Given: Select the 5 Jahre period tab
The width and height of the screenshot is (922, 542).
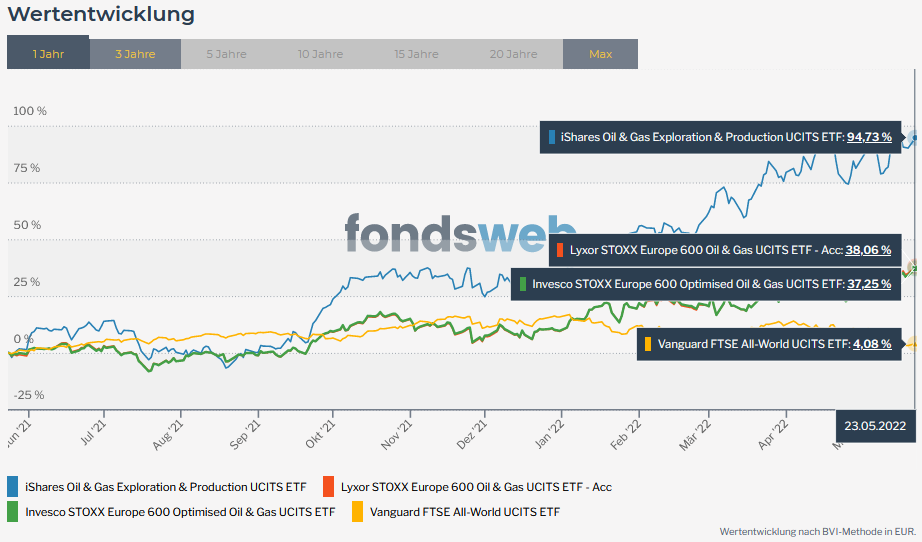Looking at the screenshot, I should click(x=226, y=54).
